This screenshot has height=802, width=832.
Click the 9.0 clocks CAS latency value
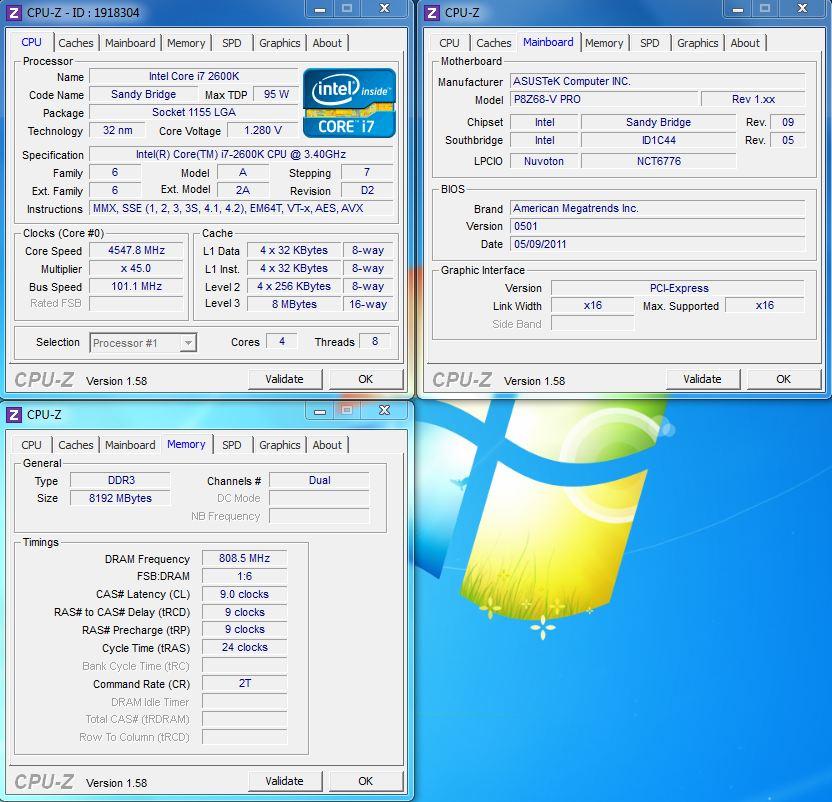click(x=245, y=594)
